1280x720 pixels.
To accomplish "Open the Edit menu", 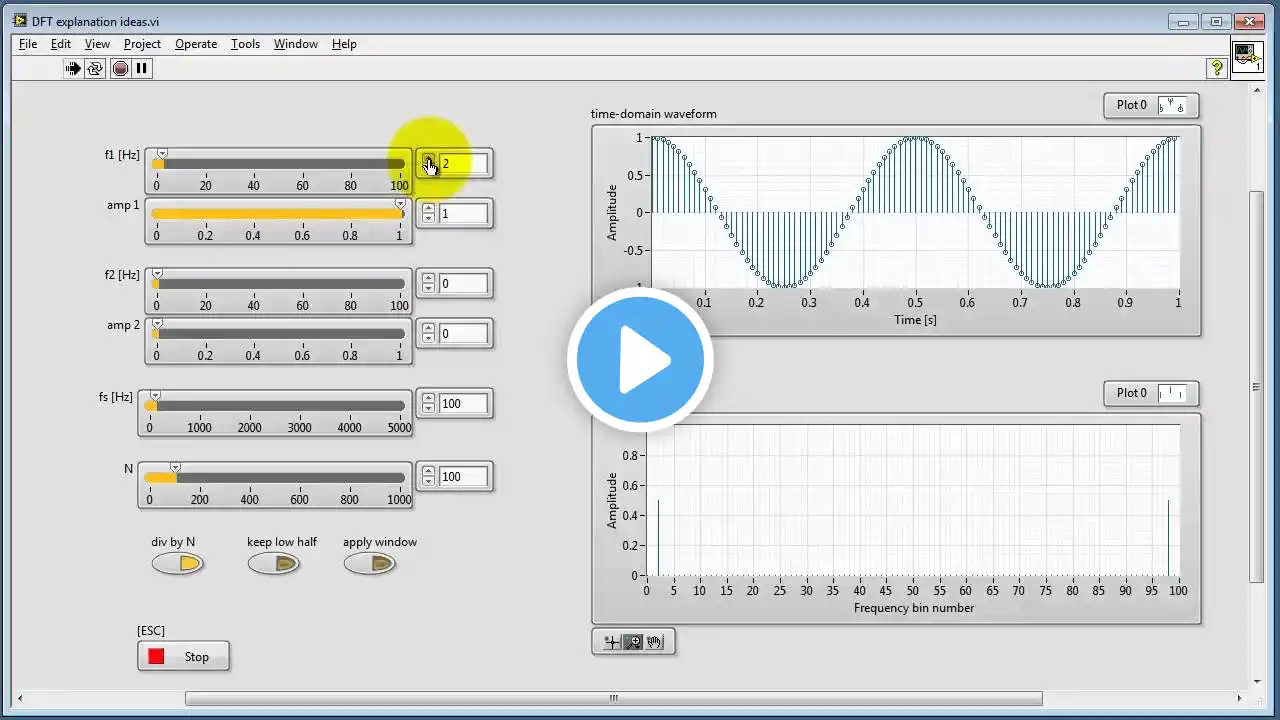I will [x=61, y=44].
